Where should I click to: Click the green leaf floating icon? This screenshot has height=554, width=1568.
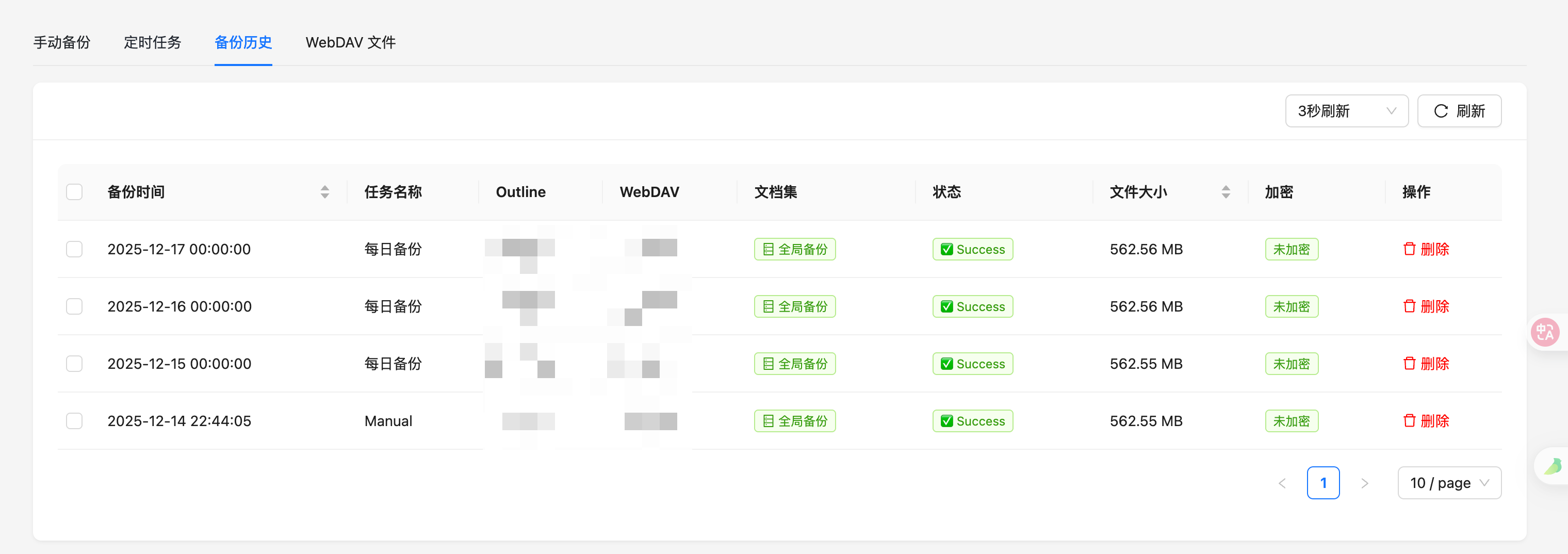tap(1552, 466)
